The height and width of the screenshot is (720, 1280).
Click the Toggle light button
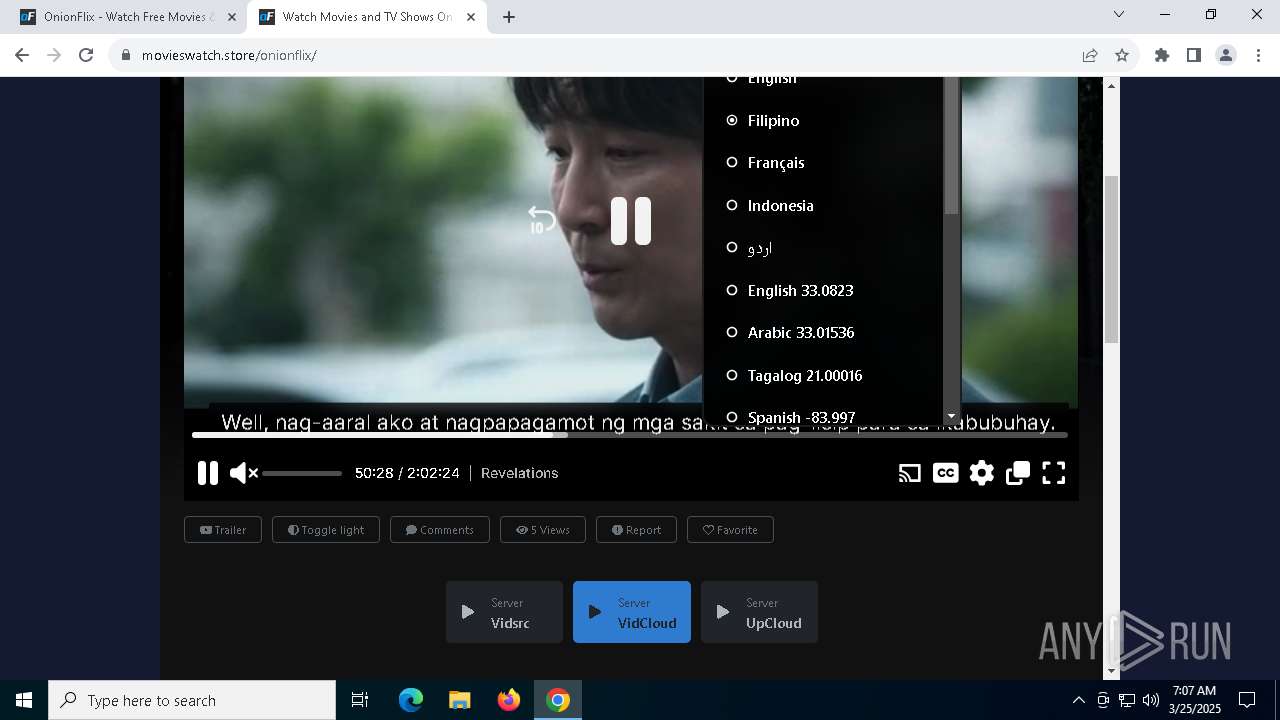pyautogui.click(x=326, y=530)
